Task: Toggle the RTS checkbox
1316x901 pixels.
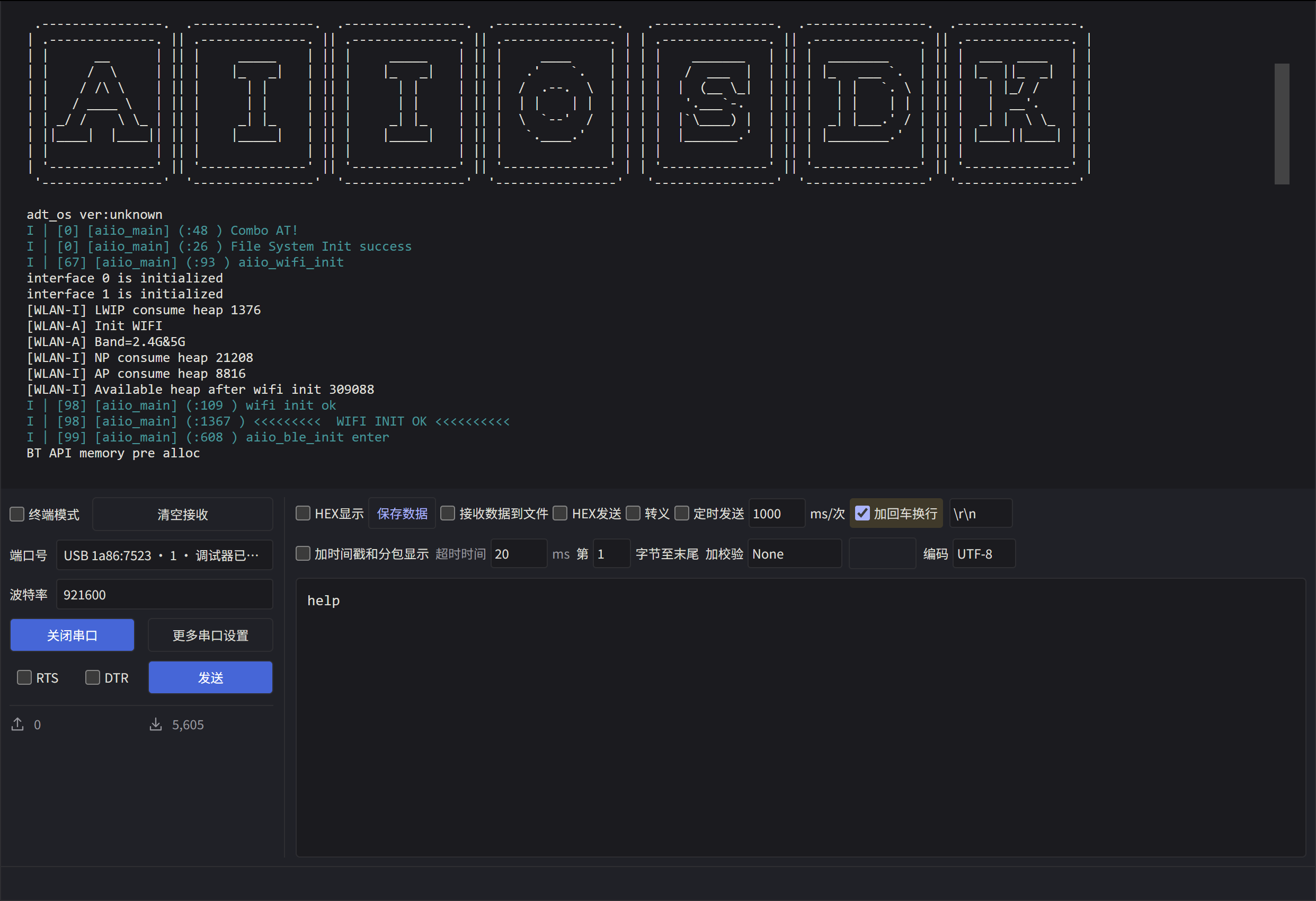Action: tap(24, 678)
